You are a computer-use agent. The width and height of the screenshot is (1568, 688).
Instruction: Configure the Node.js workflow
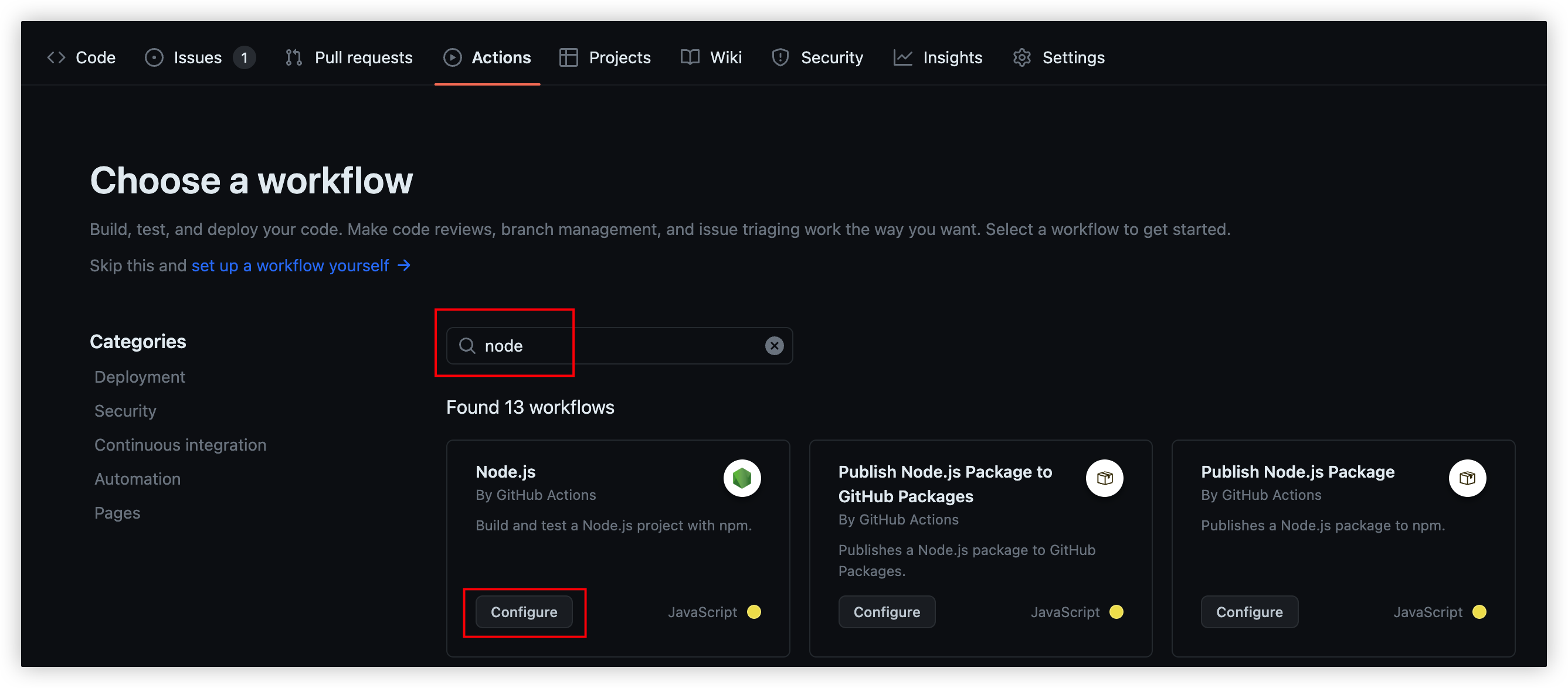(x=524, y=612)
